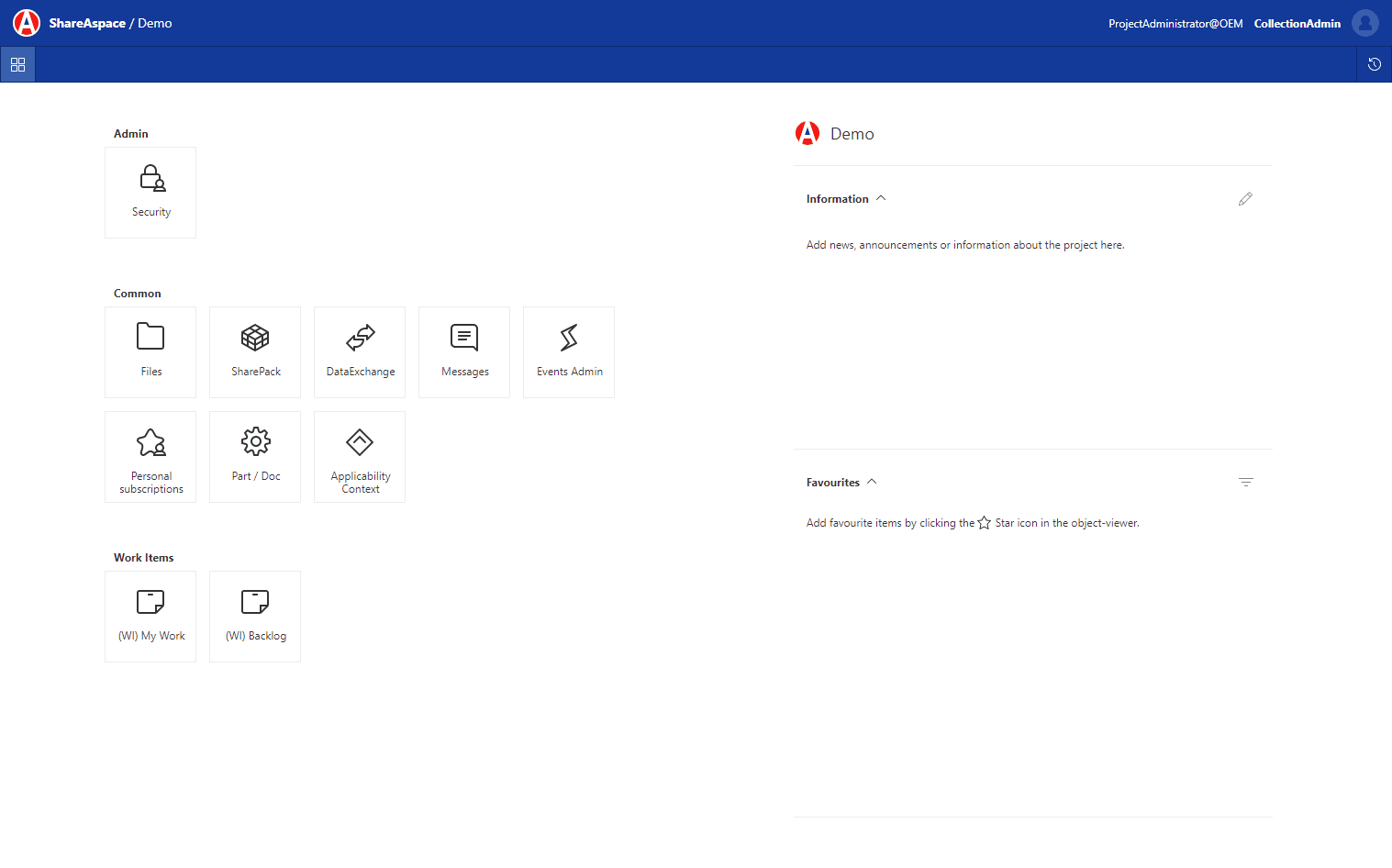Open the (WI) My Work tile
The width and height of the screenshot is (1392, 868).
[150, 616]
